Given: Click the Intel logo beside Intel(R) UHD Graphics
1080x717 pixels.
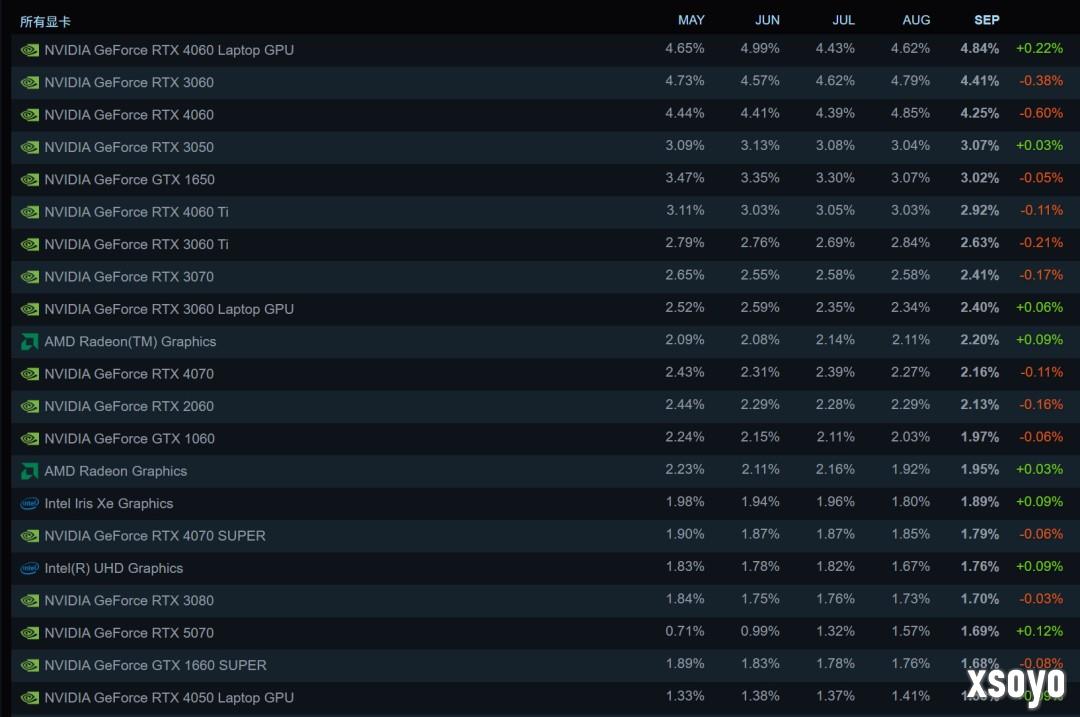Looking at the screenshot, I should pyautogui.click(x=29, y=568).
